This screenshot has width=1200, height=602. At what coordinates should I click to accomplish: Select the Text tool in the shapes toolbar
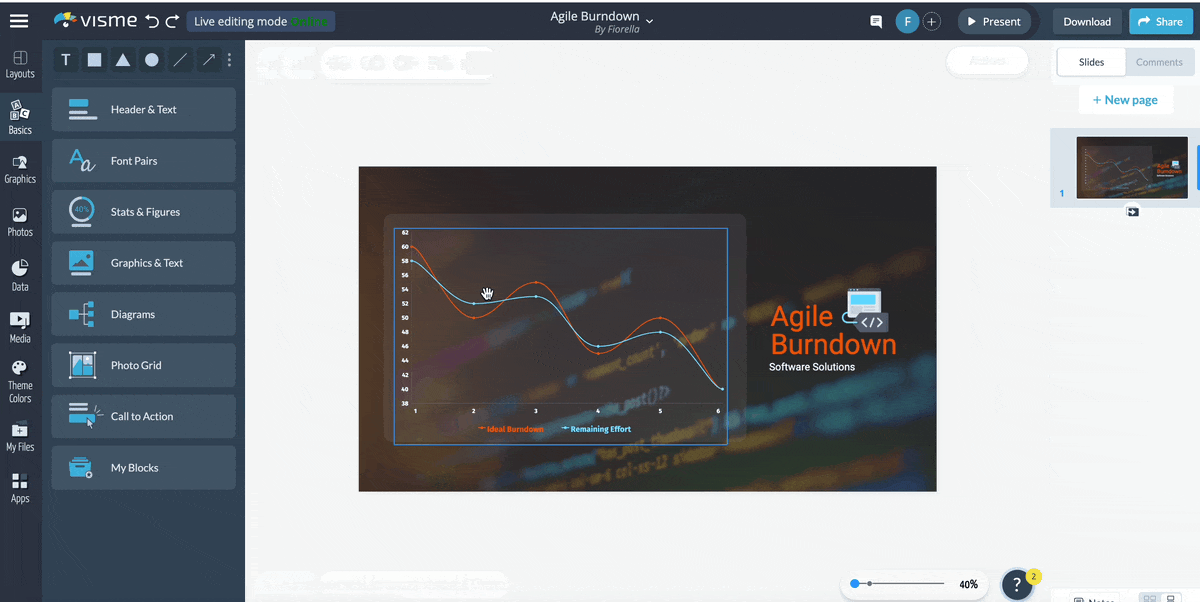pyautogui.click(x=65, y=60)
